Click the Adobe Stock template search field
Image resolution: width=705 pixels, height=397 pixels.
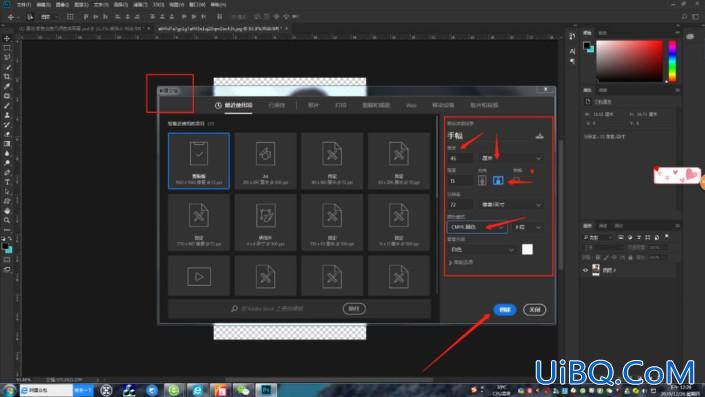(x=286, y=308)
